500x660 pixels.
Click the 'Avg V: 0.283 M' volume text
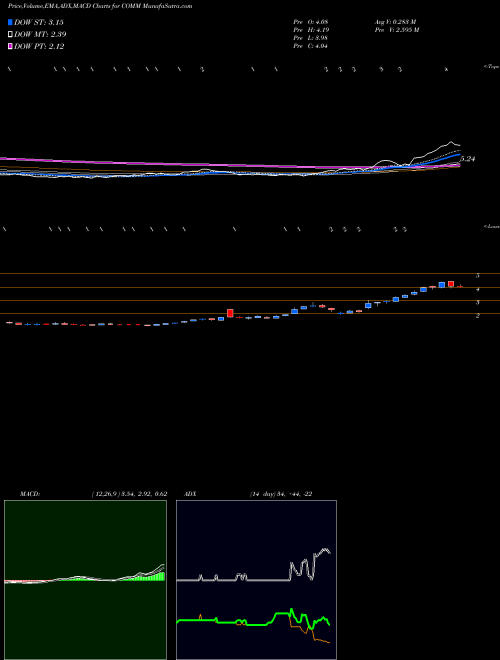[395, 22]
